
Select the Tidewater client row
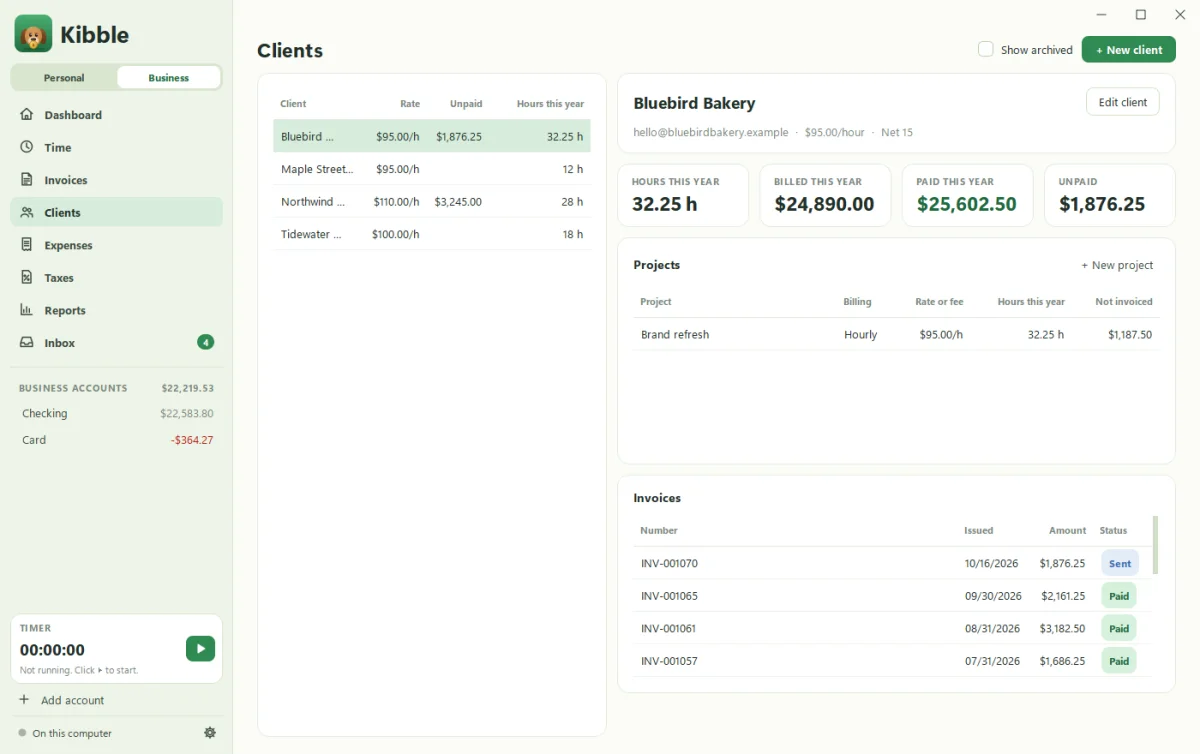432,234
